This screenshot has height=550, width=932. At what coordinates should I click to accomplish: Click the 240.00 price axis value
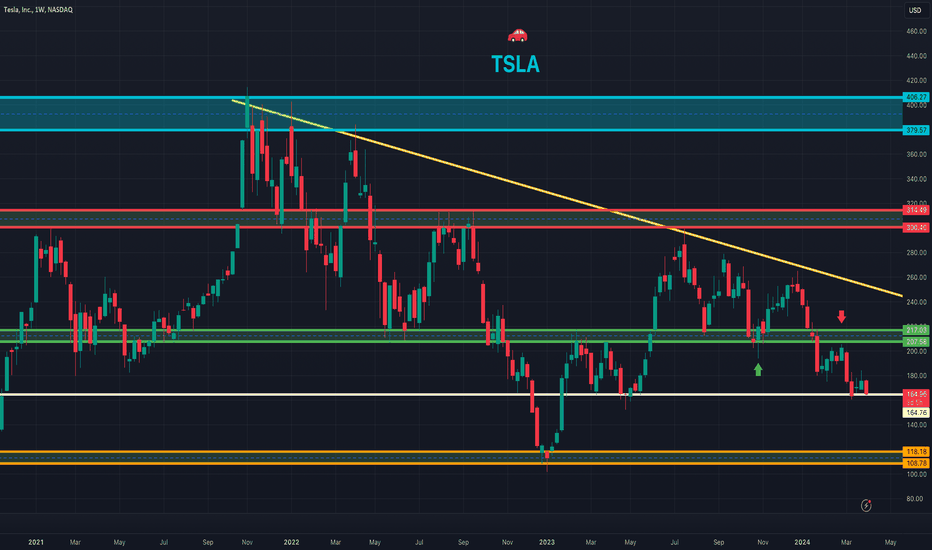[916, 301]
